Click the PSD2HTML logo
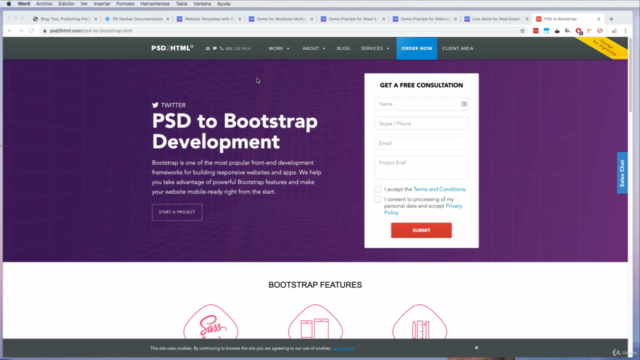Viewport: 640px width, 360px height. click(x=172, y=48)
